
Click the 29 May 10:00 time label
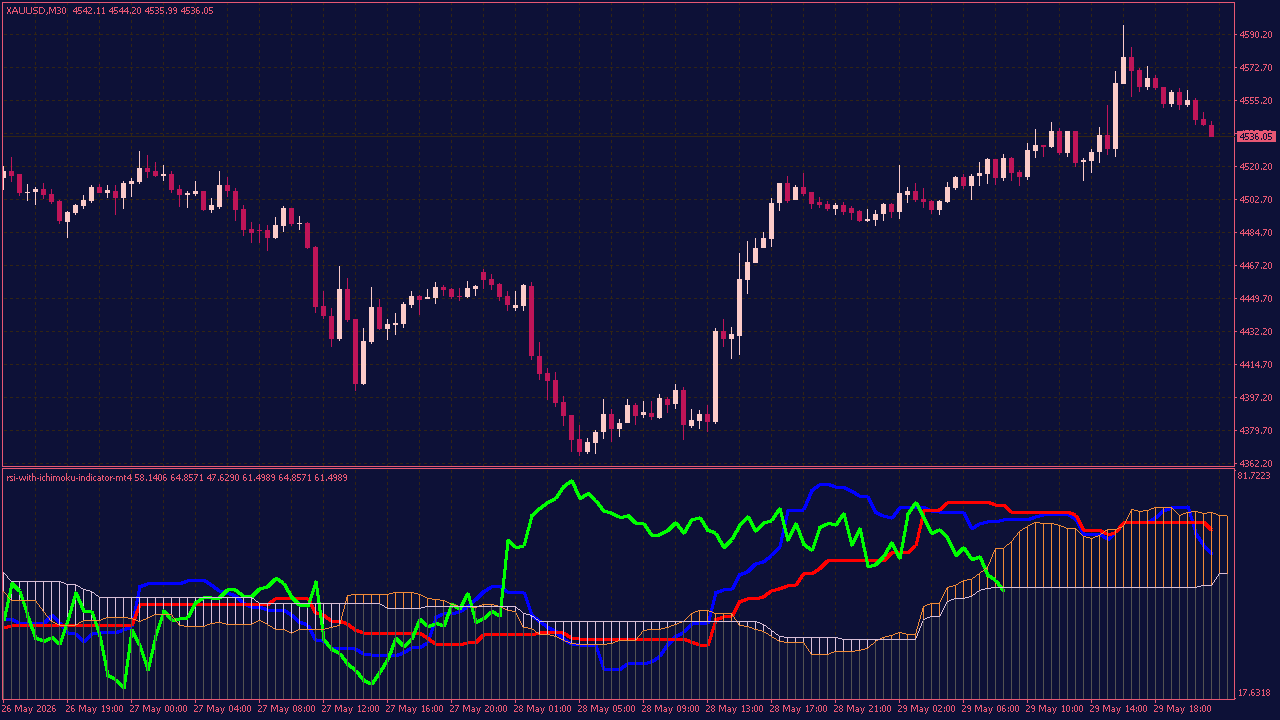[x=1056, y=709]
